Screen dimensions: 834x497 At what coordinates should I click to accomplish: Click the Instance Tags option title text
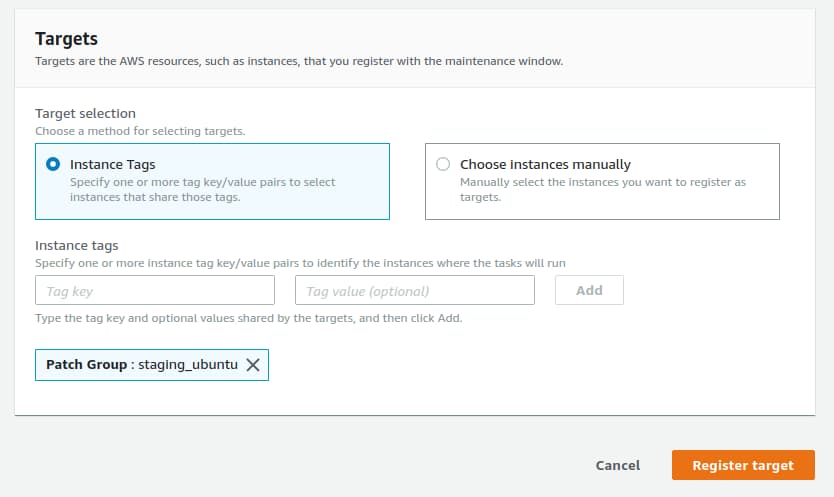112,164
